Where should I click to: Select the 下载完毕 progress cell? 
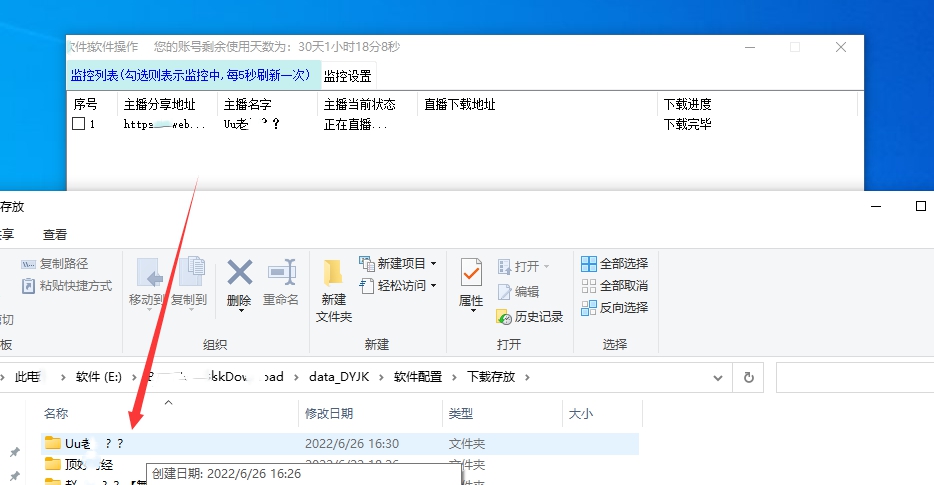688,124
